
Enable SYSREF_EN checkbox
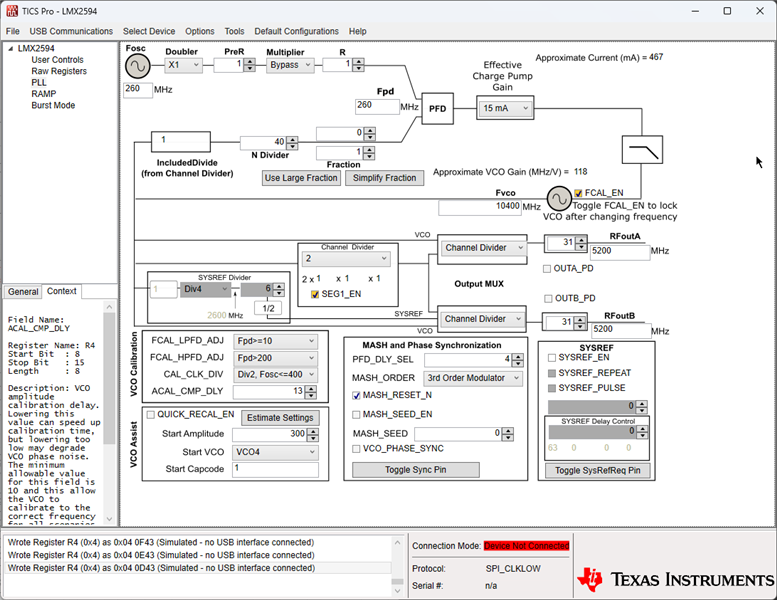552,358
